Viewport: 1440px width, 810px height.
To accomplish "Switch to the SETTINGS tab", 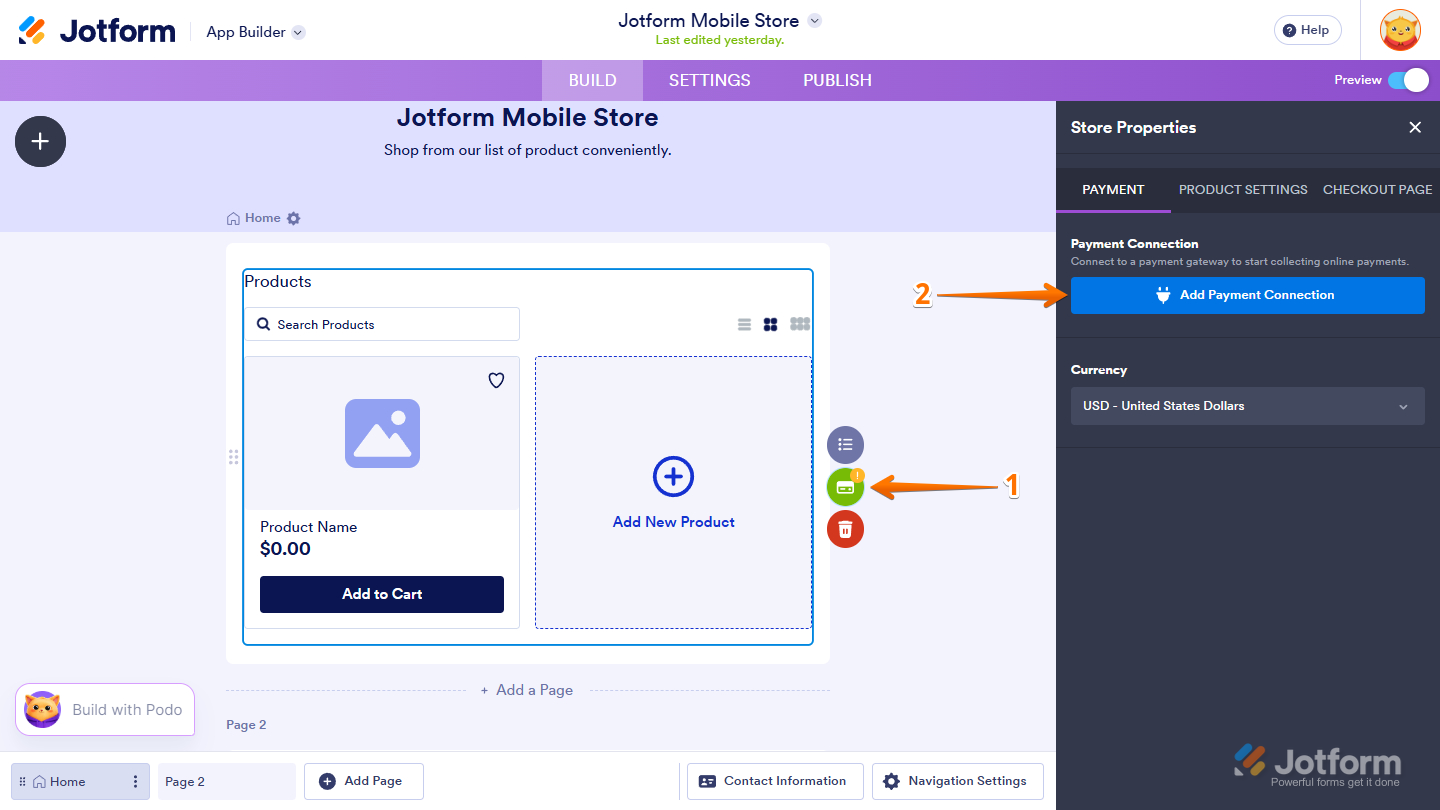I will pyautogui.click(x=710, y=80).
